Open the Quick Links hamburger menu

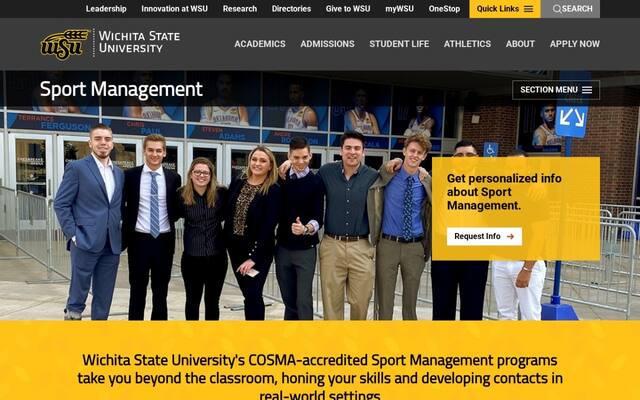tap(504, 9)
